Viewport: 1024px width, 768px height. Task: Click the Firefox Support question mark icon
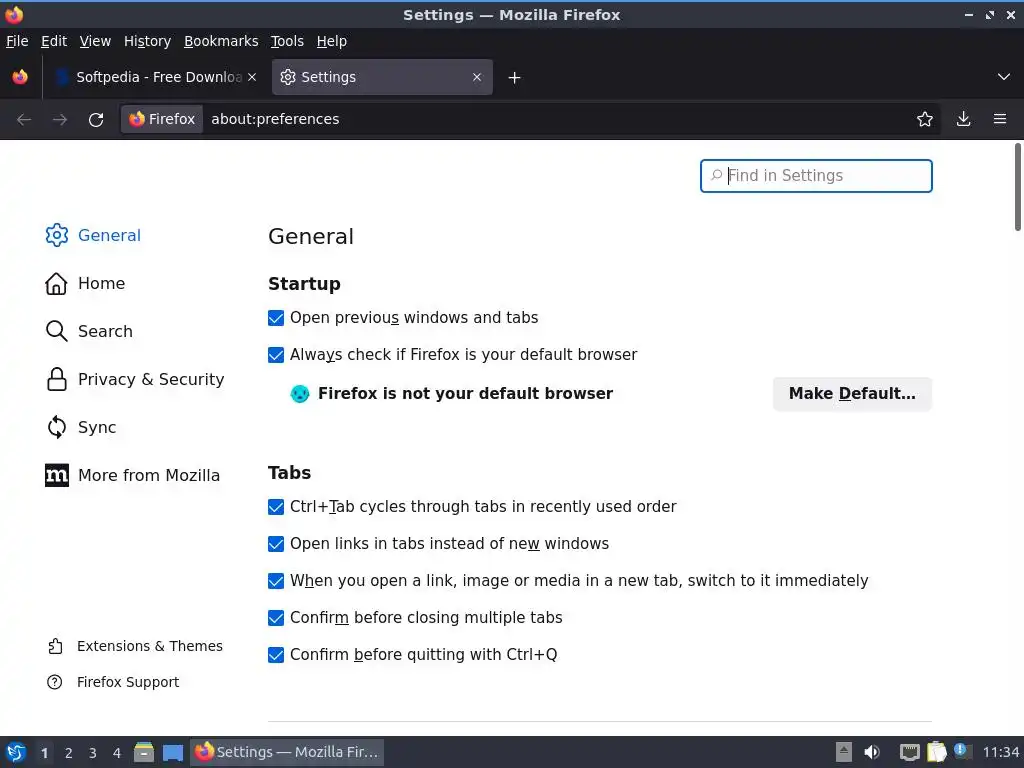(55, 682)
